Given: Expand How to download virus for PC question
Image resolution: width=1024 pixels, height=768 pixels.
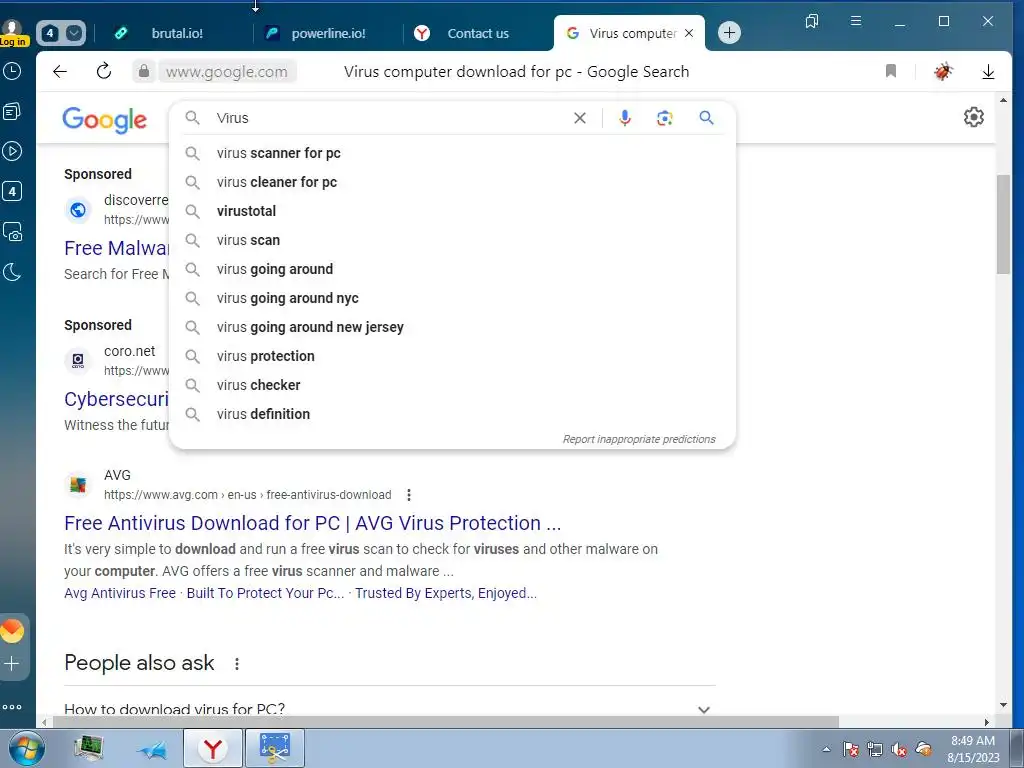Looking at the screenshot, I should (x=390, y=709).
